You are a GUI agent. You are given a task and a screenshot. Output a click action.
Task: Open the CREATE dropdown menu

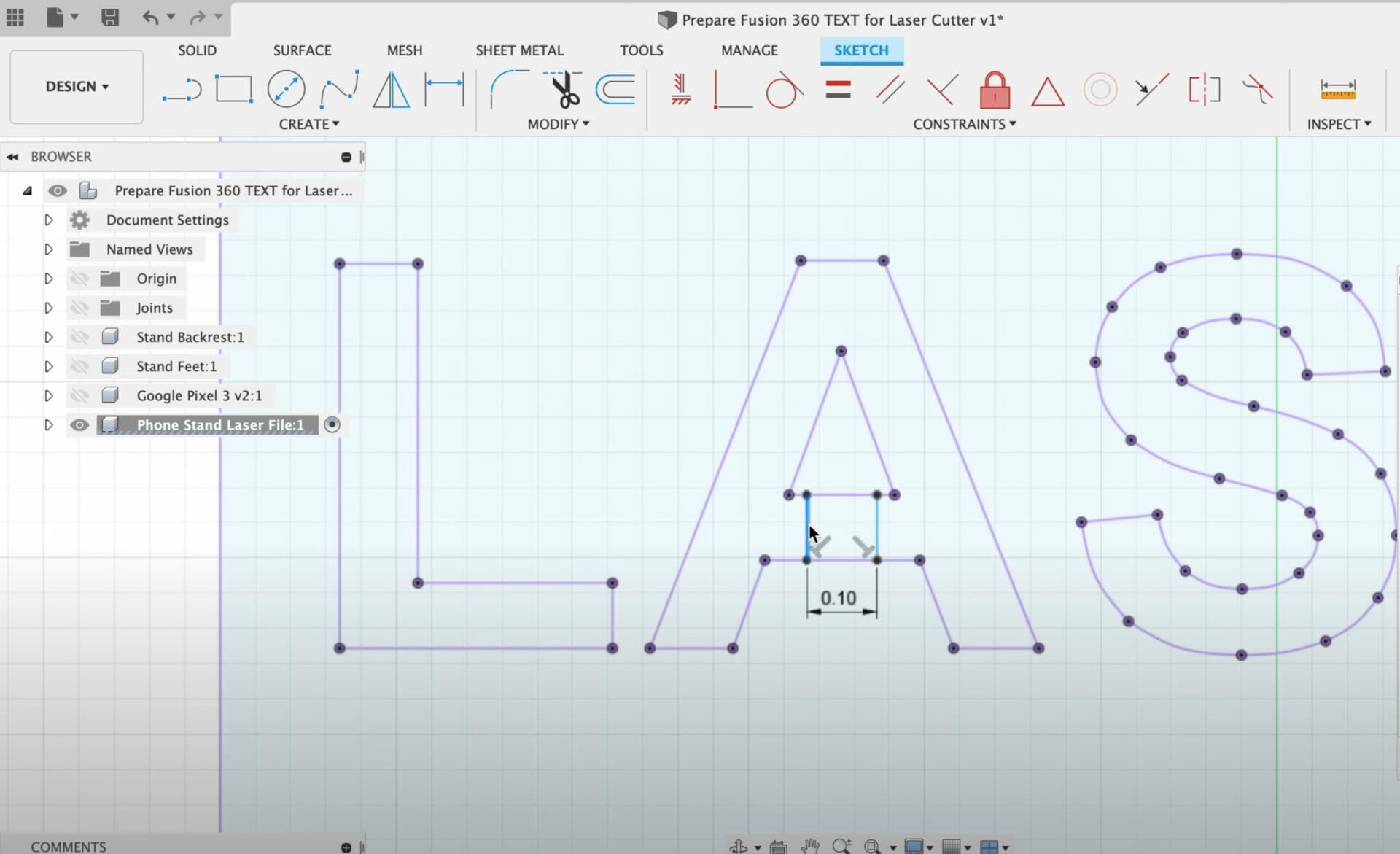(x=308, y=124)
